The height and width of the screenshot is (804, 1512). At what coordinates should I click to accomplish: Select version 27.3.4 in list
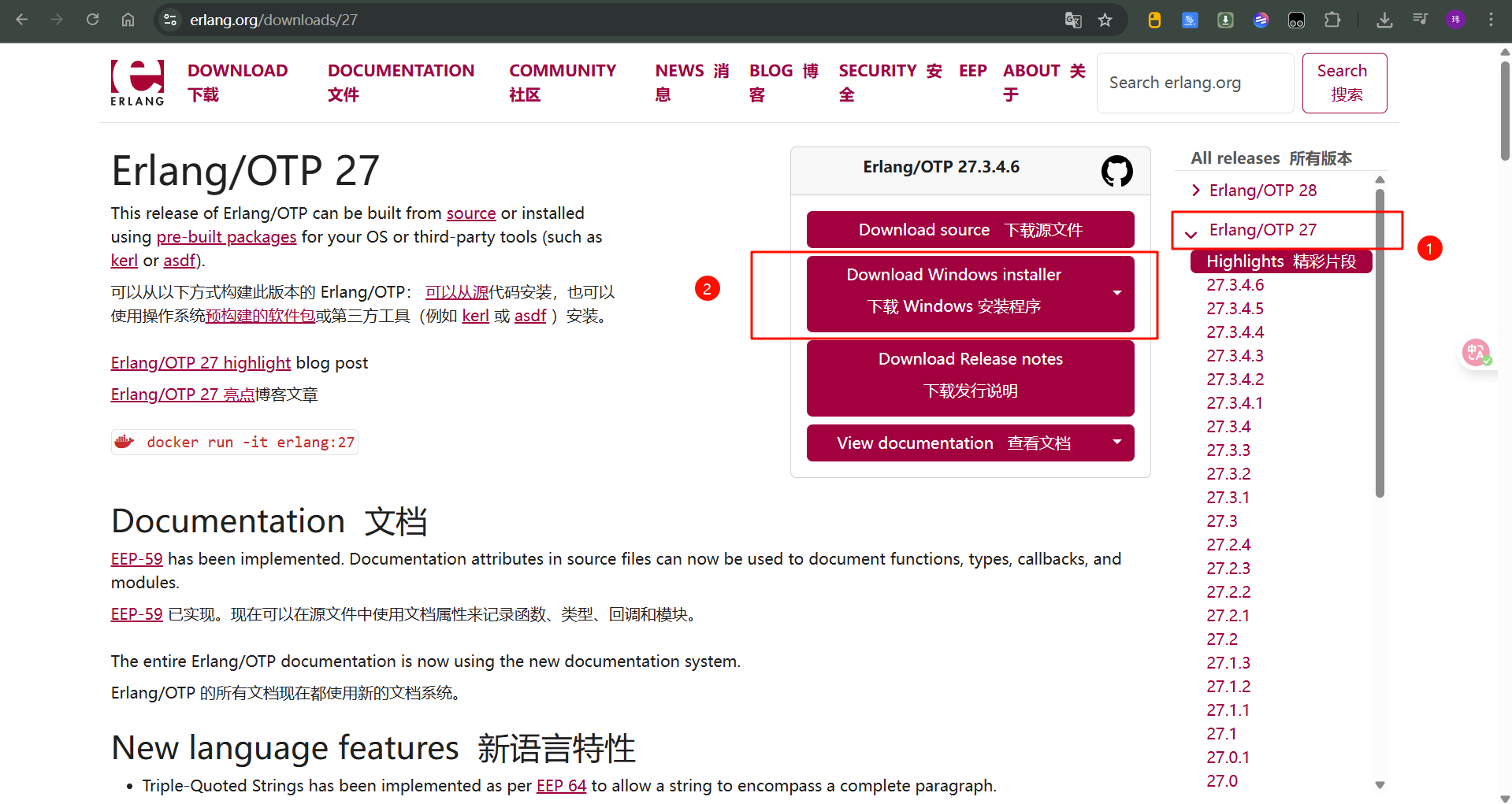coord(1228,427)
